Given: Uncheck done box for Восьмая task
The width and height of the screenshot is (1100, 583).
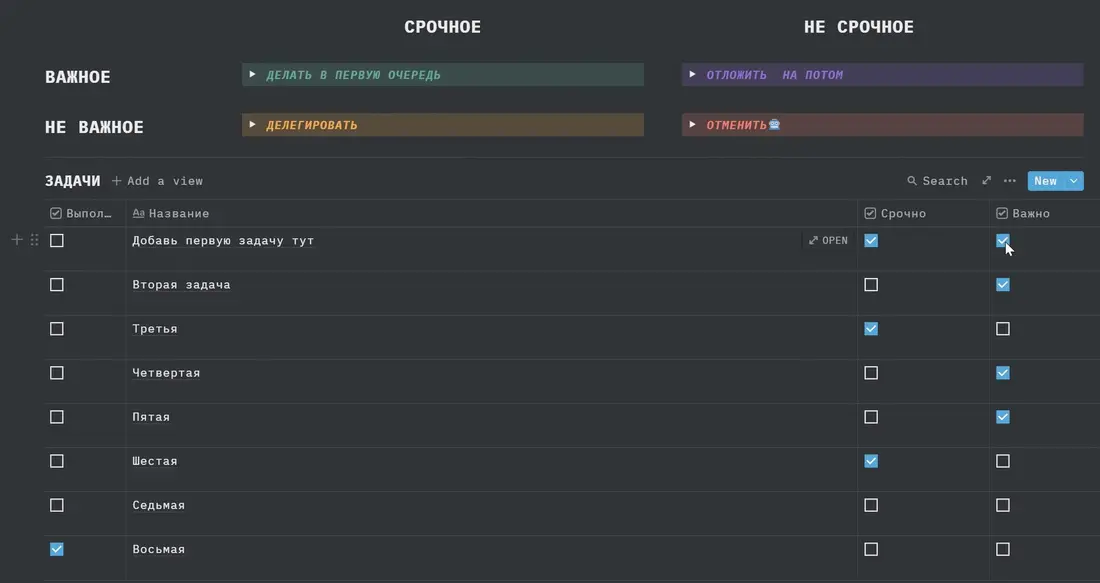Looking at the screenshot, I should pos(57,549).
